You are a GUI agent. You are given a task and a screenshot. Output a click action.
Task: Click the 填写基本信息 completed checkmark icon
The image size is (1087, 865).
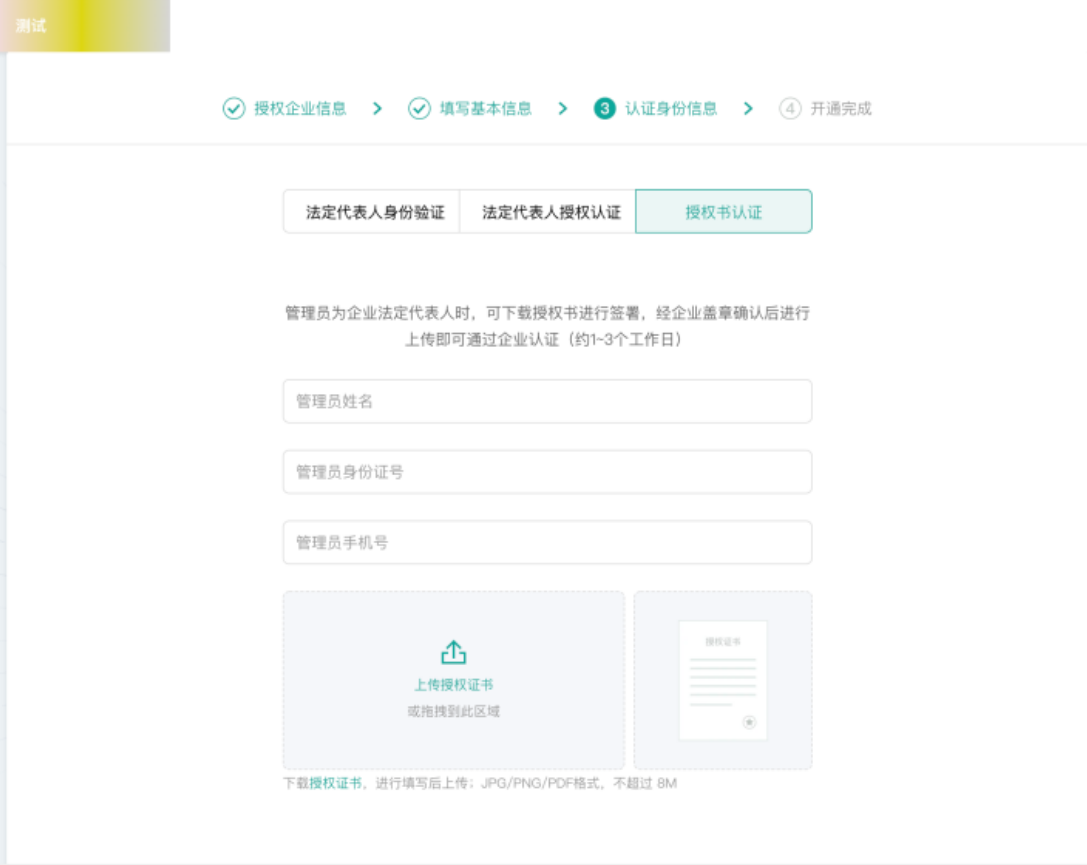(x=419, y=109)
